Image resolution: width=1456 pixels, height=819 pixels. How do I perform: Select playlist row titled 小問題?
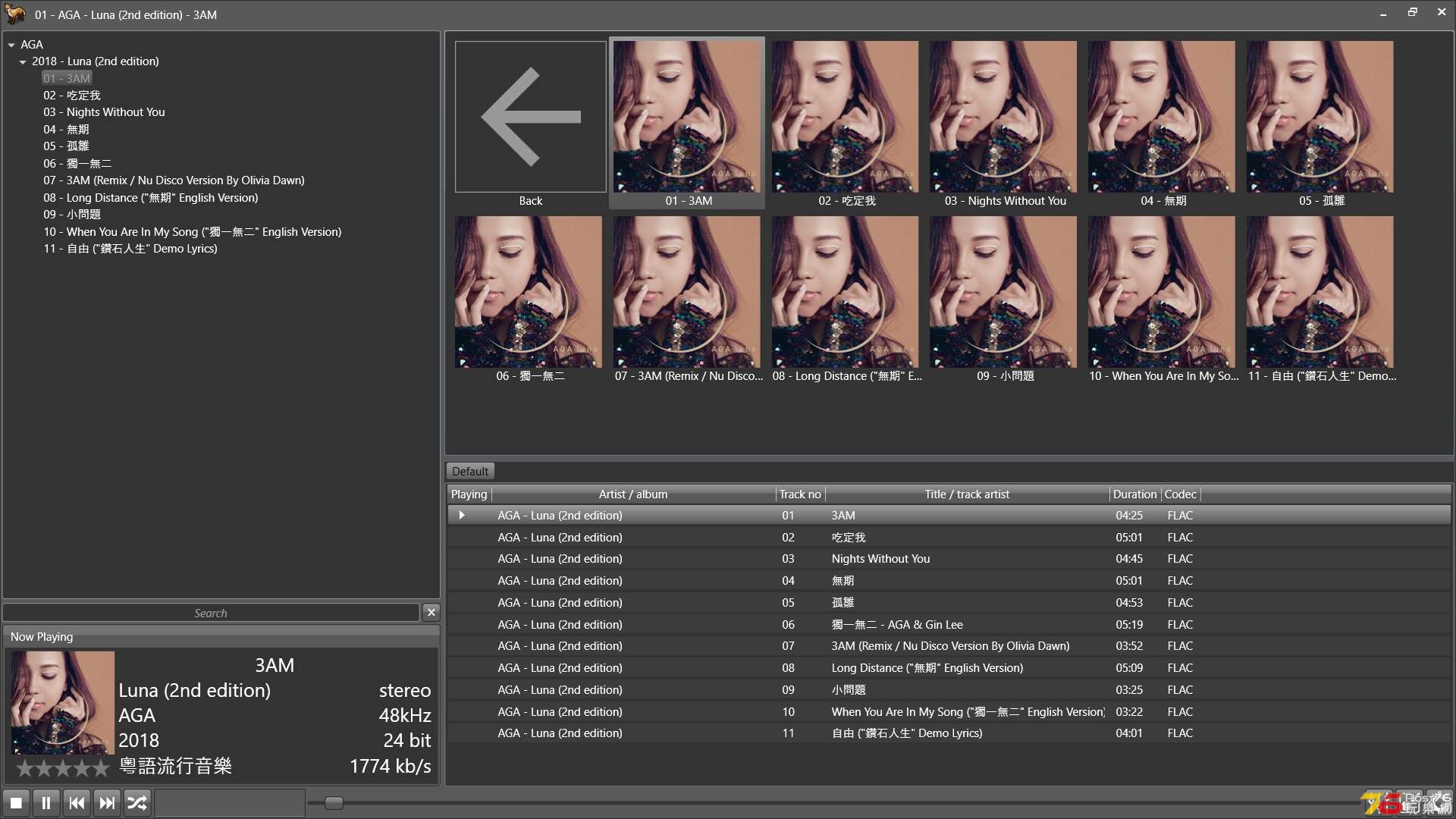pos(949,690)
